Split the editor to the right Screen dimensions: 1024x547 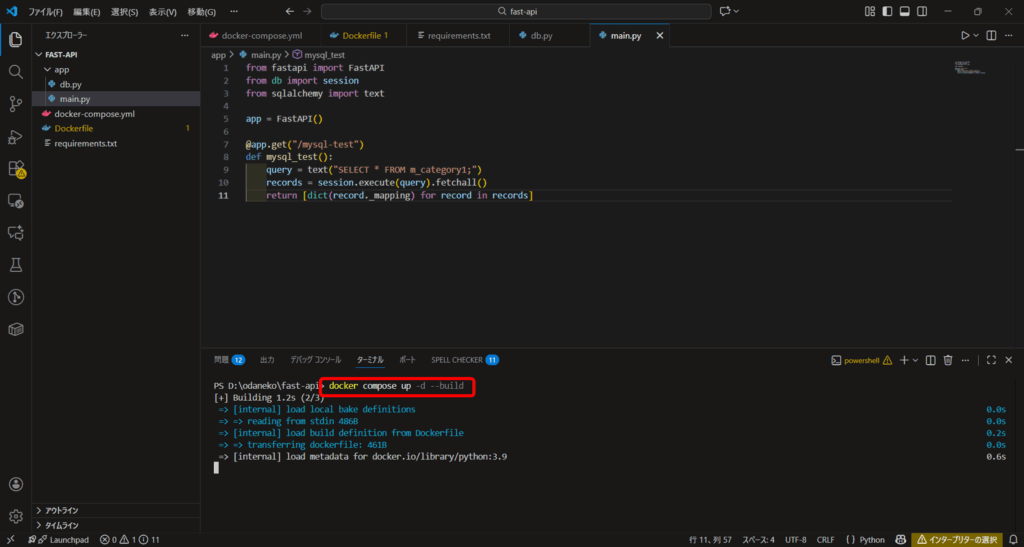point(990,35)
